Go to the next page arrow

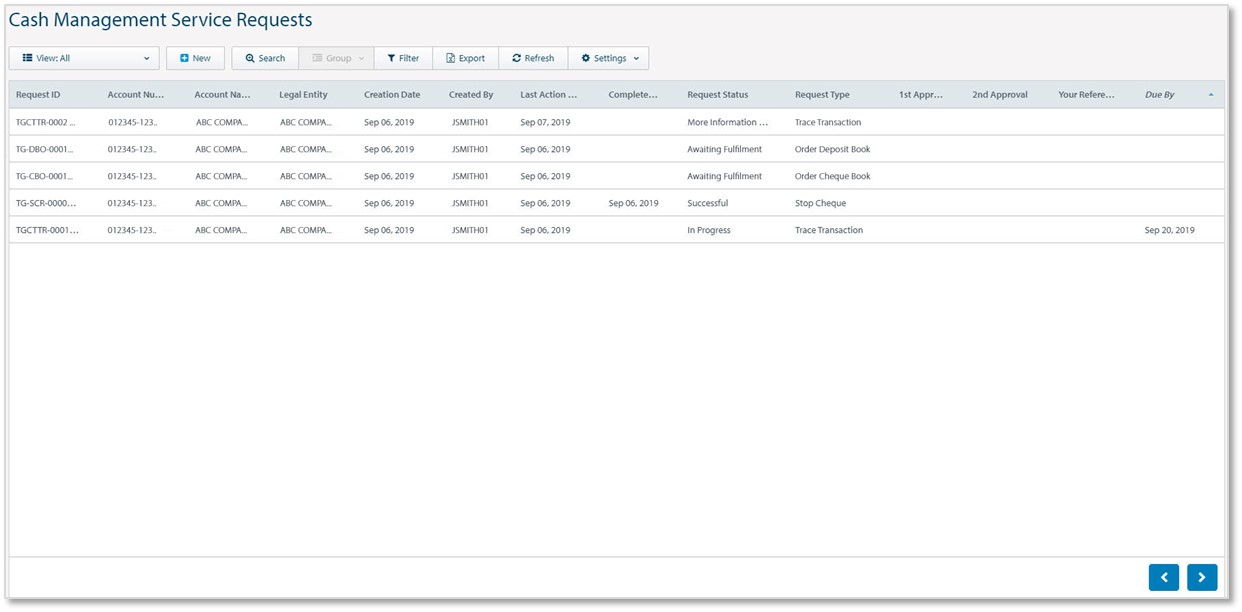(x=1201, y=577)
